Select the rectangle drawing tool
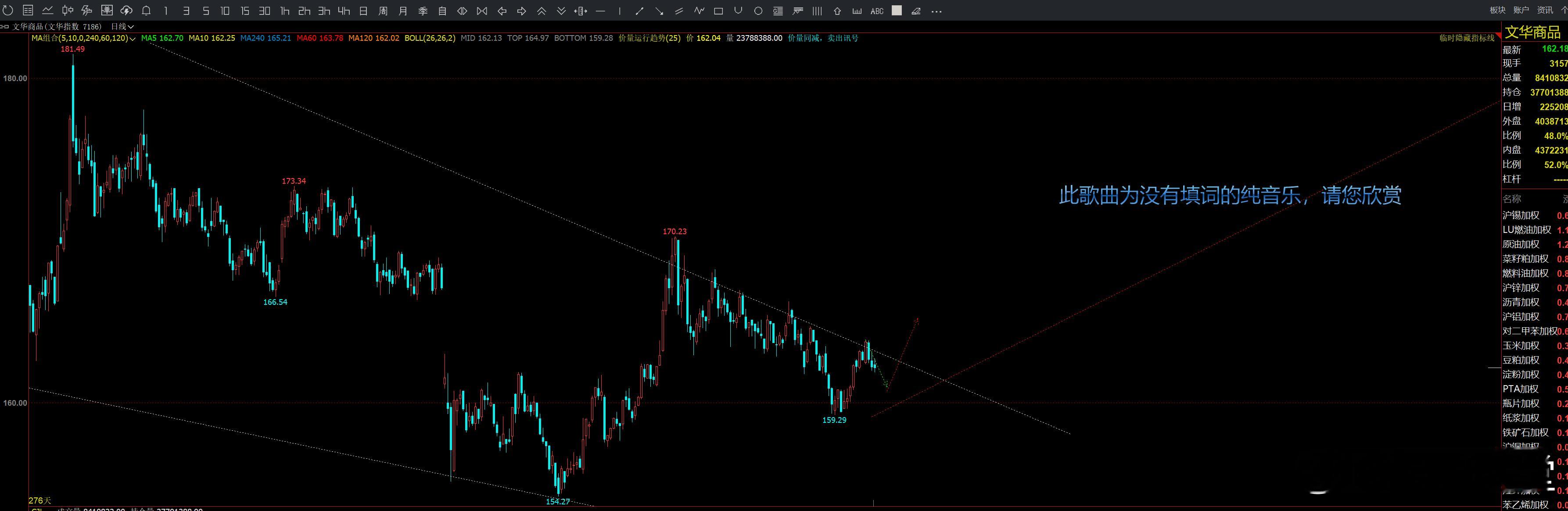Image resolution: width=1568 pixels, height=511 pixels. [x=718, y=11]
